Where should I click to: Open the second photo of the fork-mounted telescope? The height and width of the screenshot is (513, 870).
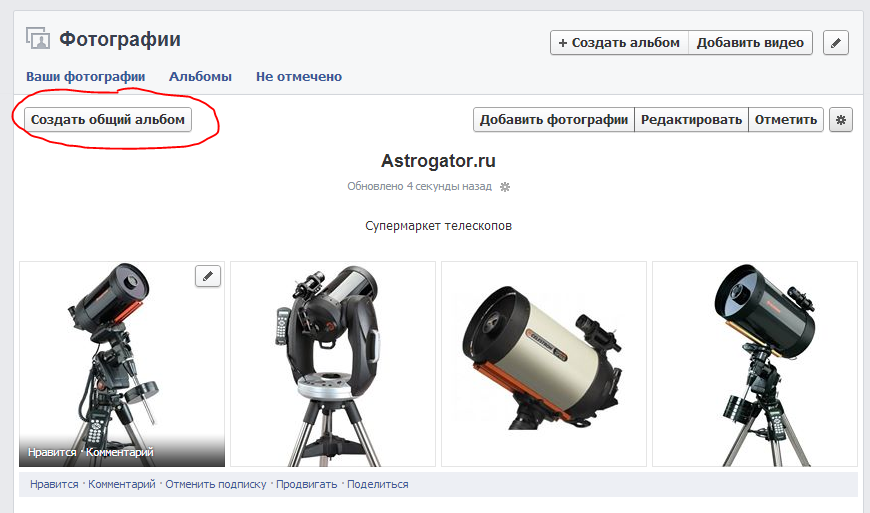333,364
